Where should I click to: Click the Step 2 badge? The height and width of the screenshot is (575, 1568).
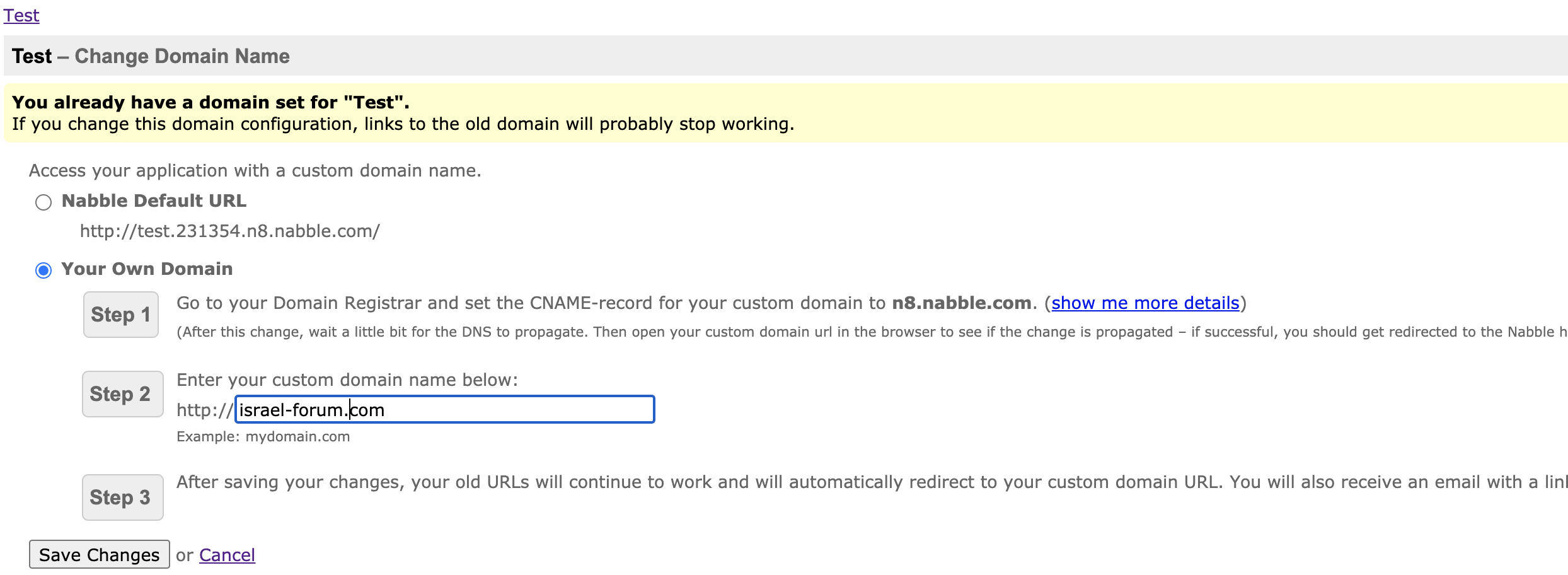pyautogui.click(x=122, y=394)
